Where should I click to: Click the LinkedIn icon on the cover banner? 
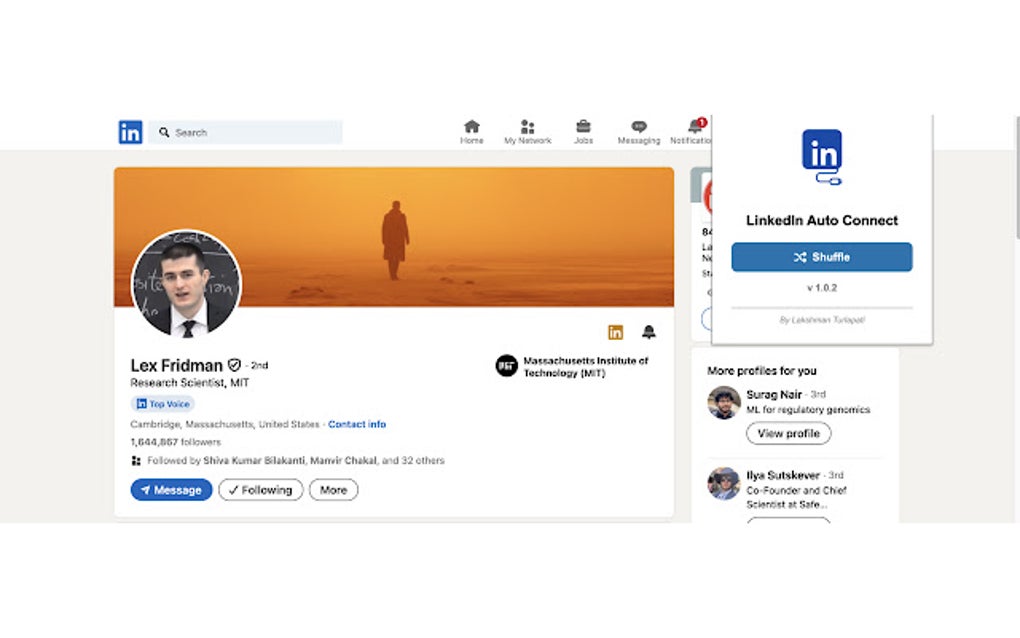[615, 331]
